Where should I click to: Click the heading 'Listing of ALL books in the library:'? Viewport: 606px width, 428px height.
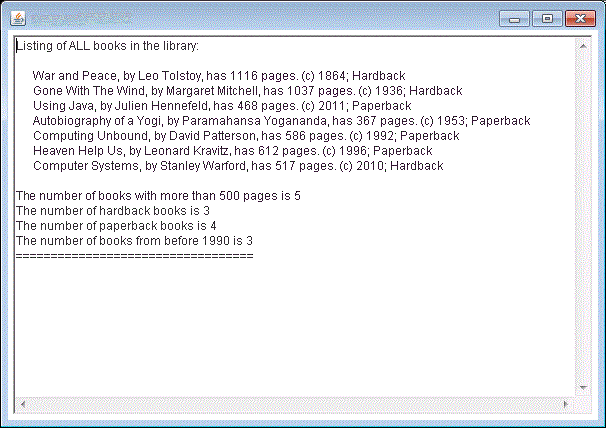[107, 46]
